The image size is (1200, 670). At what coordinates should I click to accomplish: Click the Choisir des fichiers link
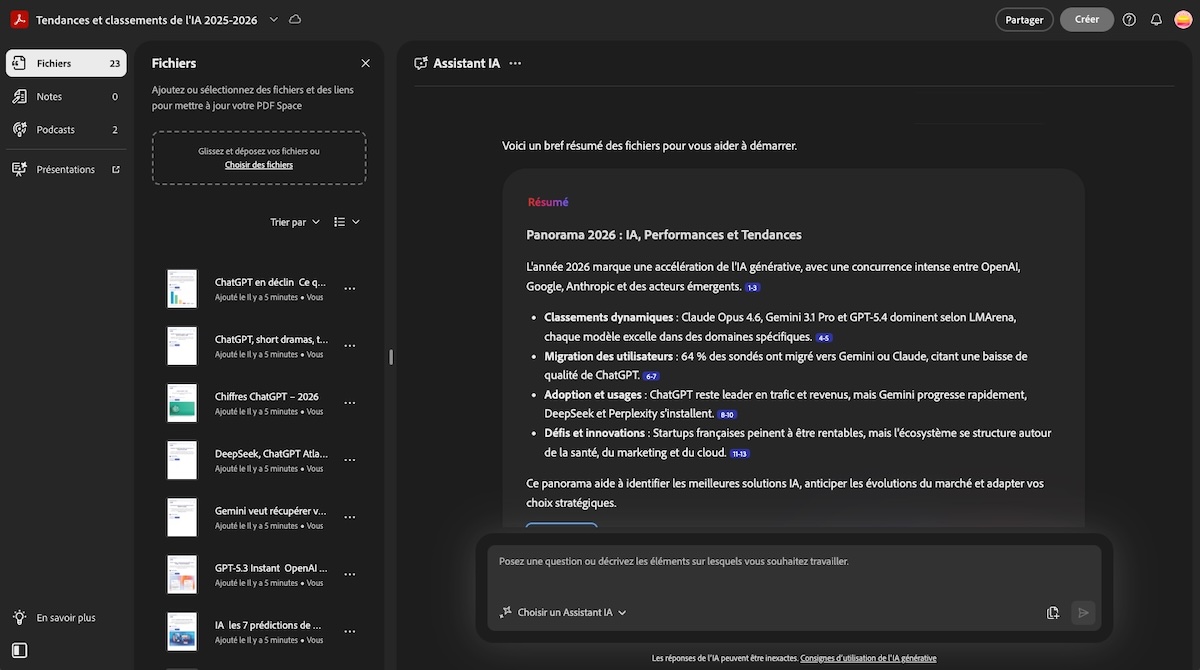(x=259, y=165)
